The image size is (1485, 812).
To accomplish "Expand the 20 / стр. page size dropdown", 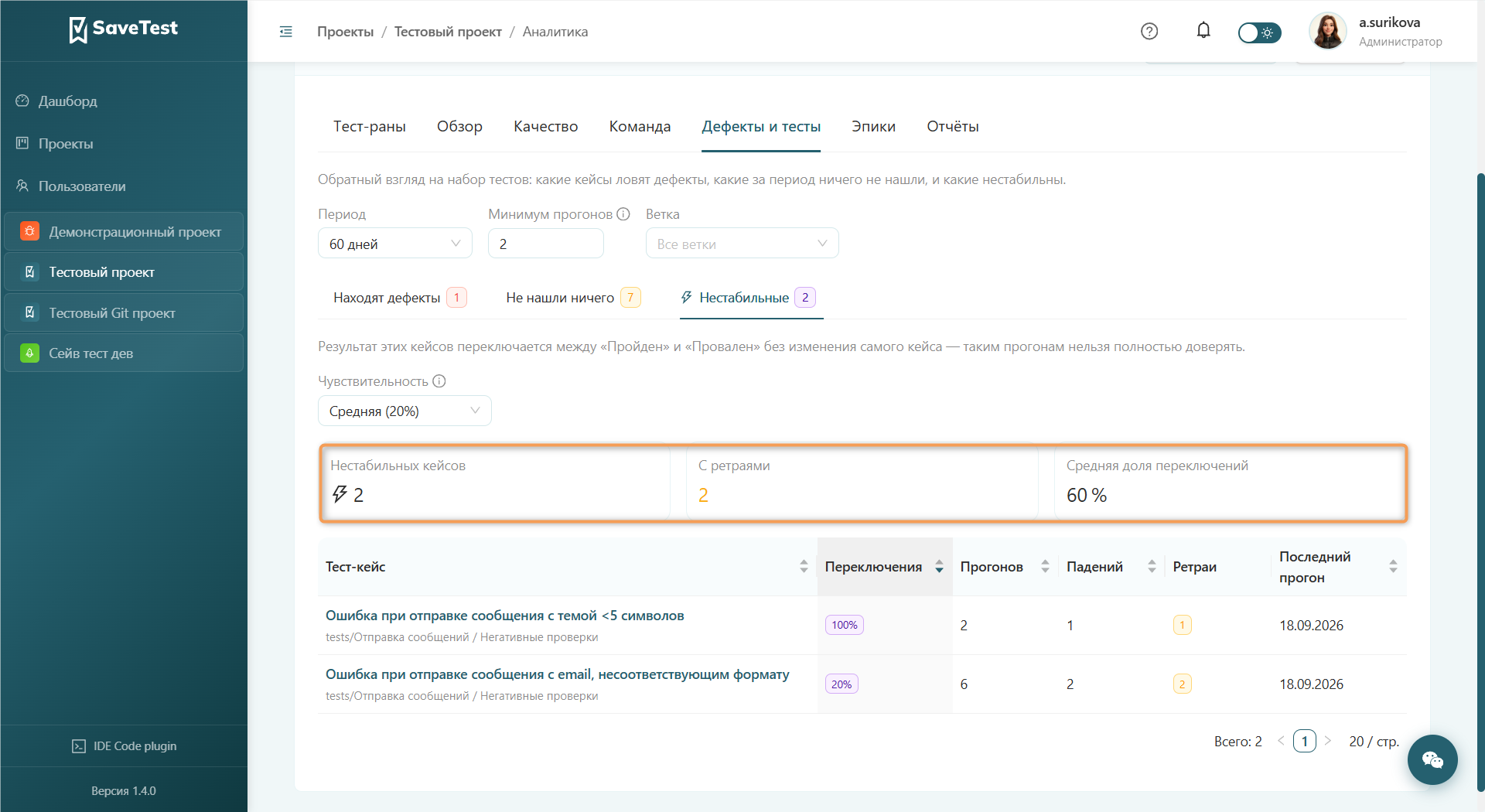I will tap(1374, 742).
